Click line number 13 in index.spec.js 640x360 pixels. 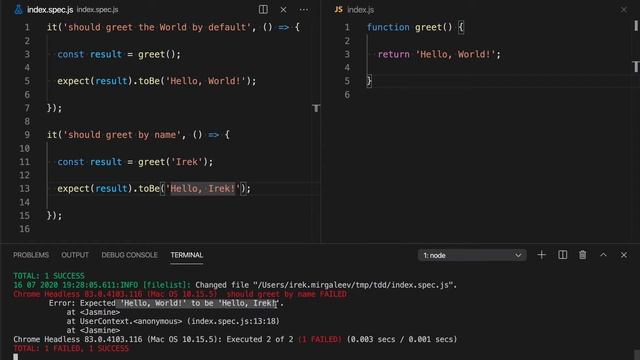[x=24, y=189]
